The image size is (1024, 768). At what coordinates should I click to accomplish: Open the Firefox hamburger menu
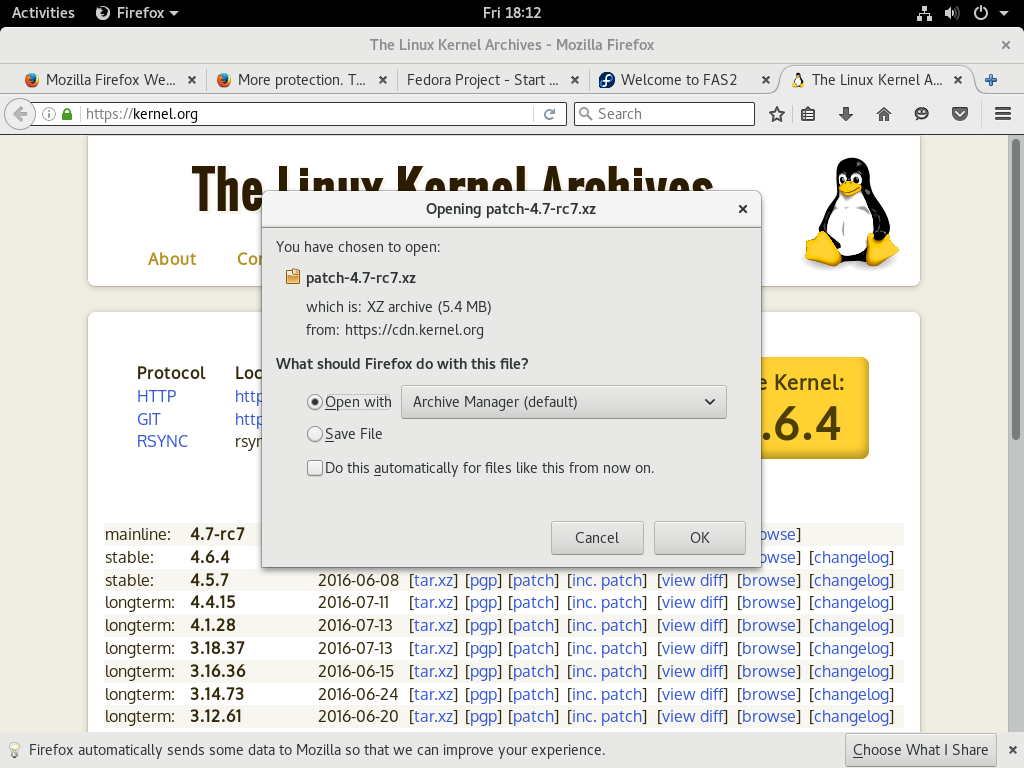(x=1003, y=114)
